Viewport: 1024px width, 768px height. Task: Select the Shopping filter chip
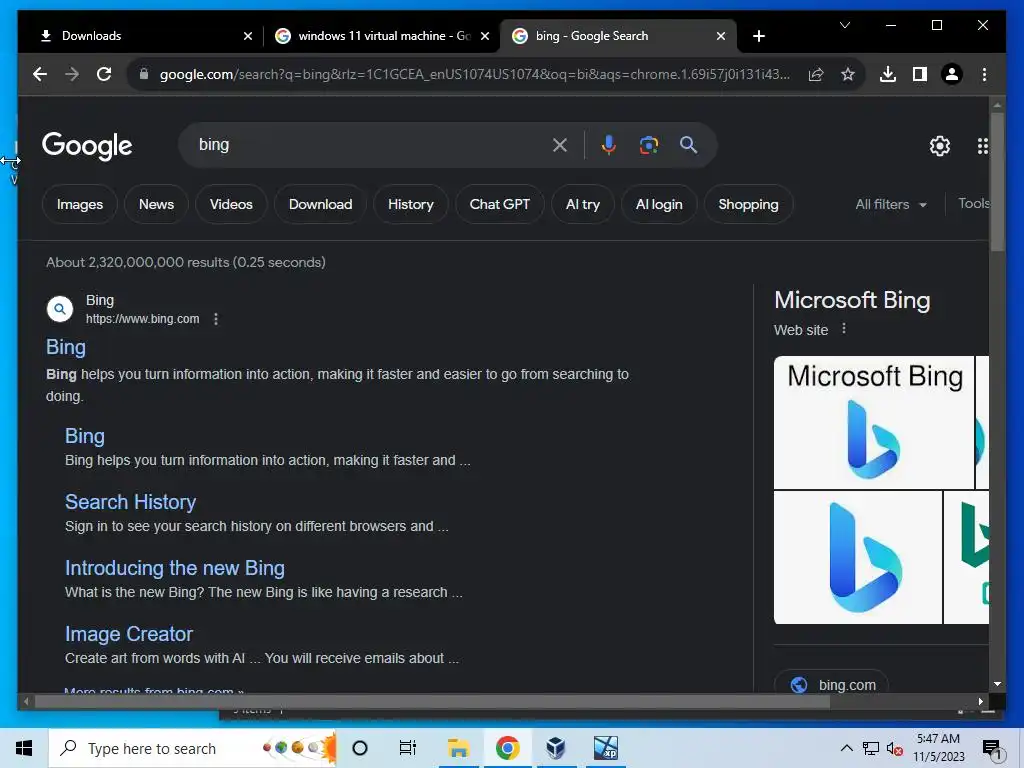748,204
